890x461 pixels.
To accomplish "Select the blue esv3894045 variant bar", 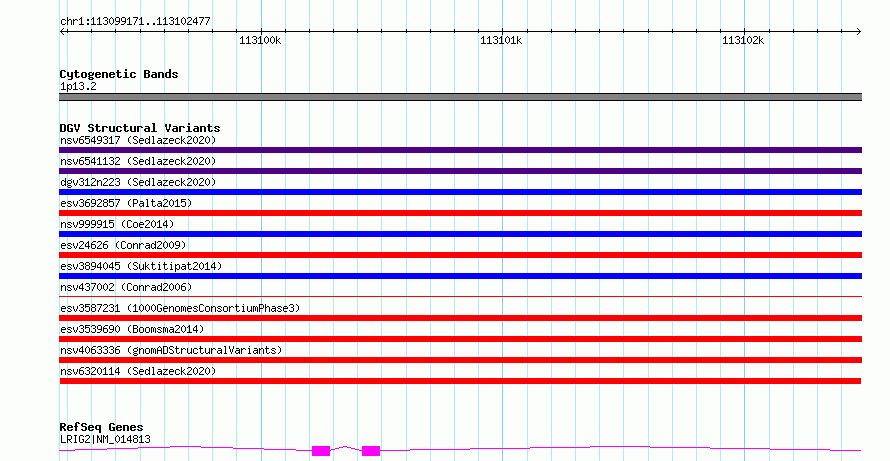I will point(460,276).
